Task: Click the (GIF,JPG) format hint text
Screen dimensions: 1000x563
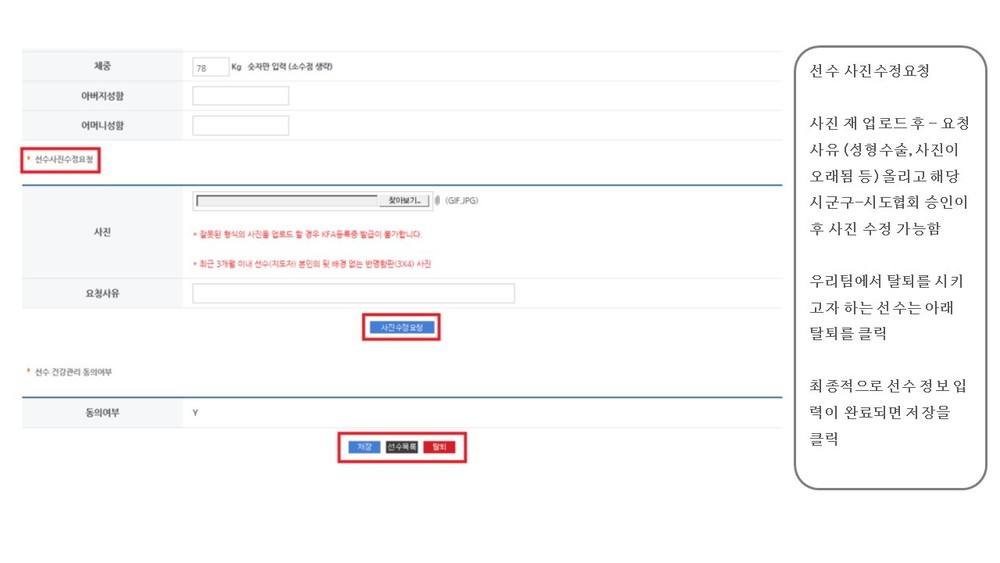Action: (x=462, y=200)
